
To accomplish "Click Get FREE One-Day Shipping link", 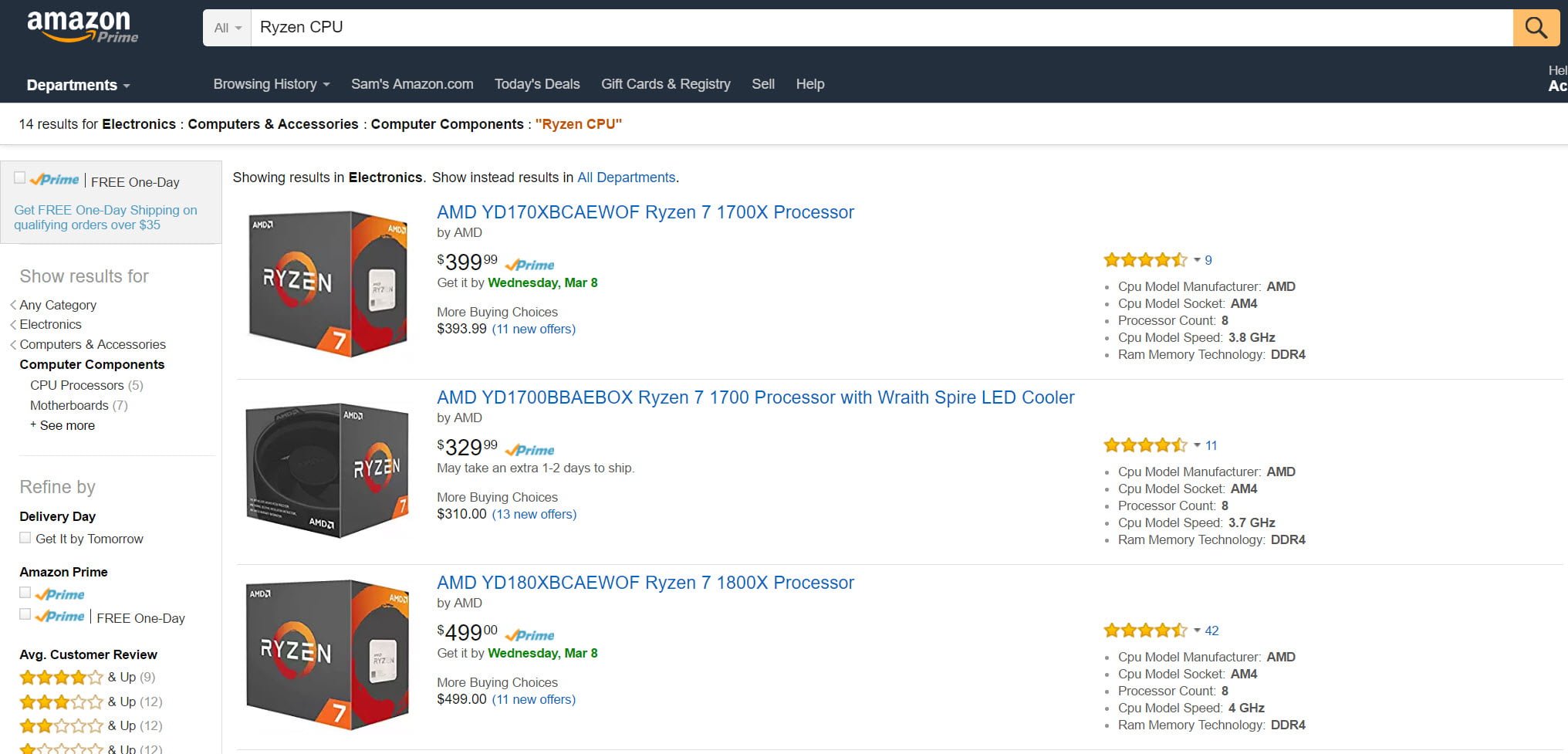I will click(x=106, y=217).
